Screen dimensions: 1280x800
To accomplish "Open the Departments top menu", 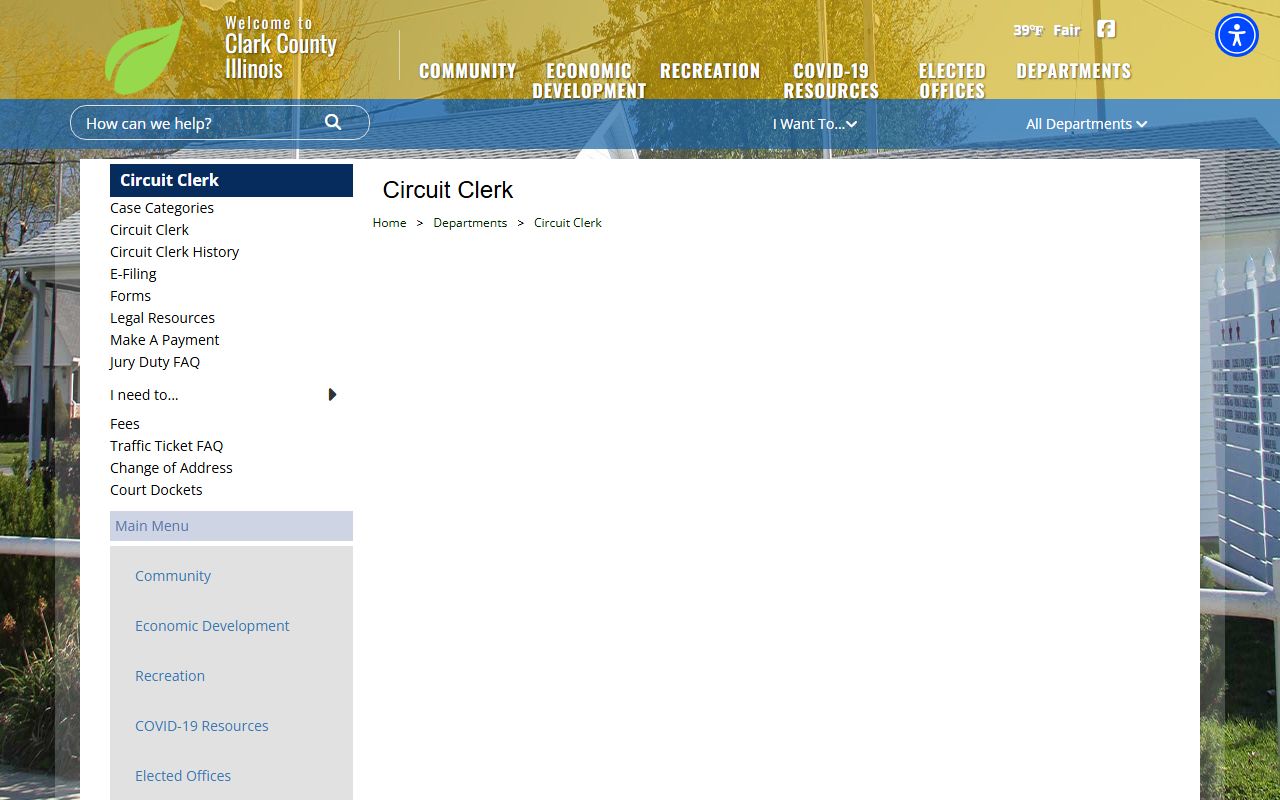I will point(1074,71).
